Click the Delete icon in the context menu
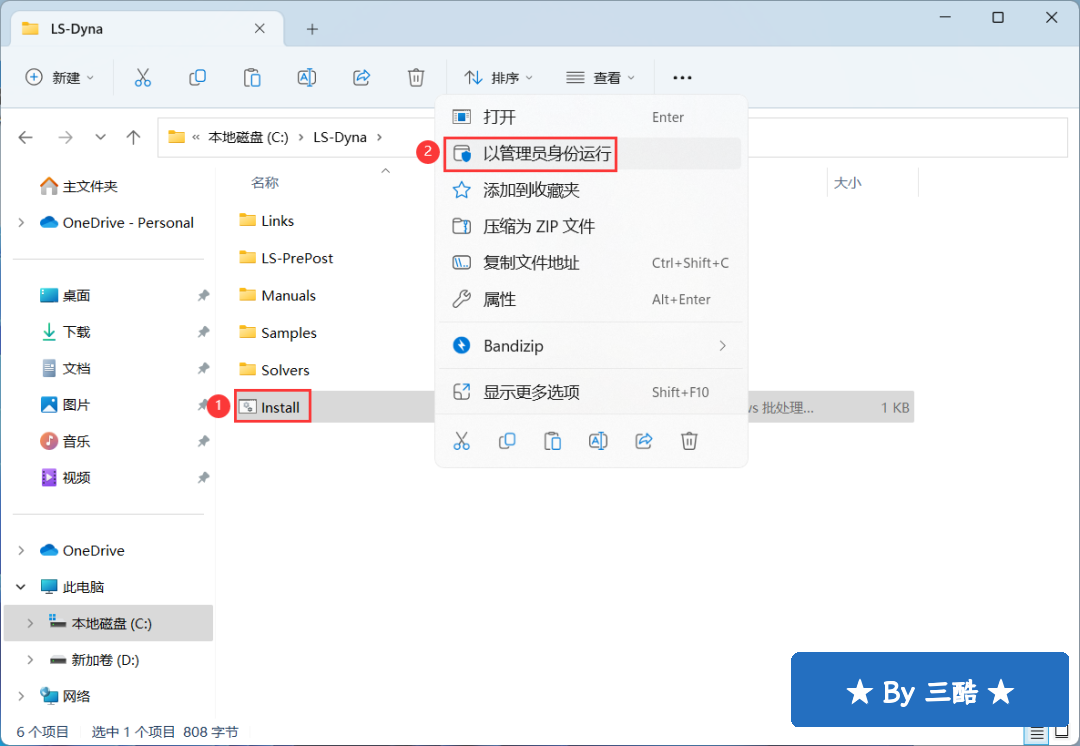 689,441
